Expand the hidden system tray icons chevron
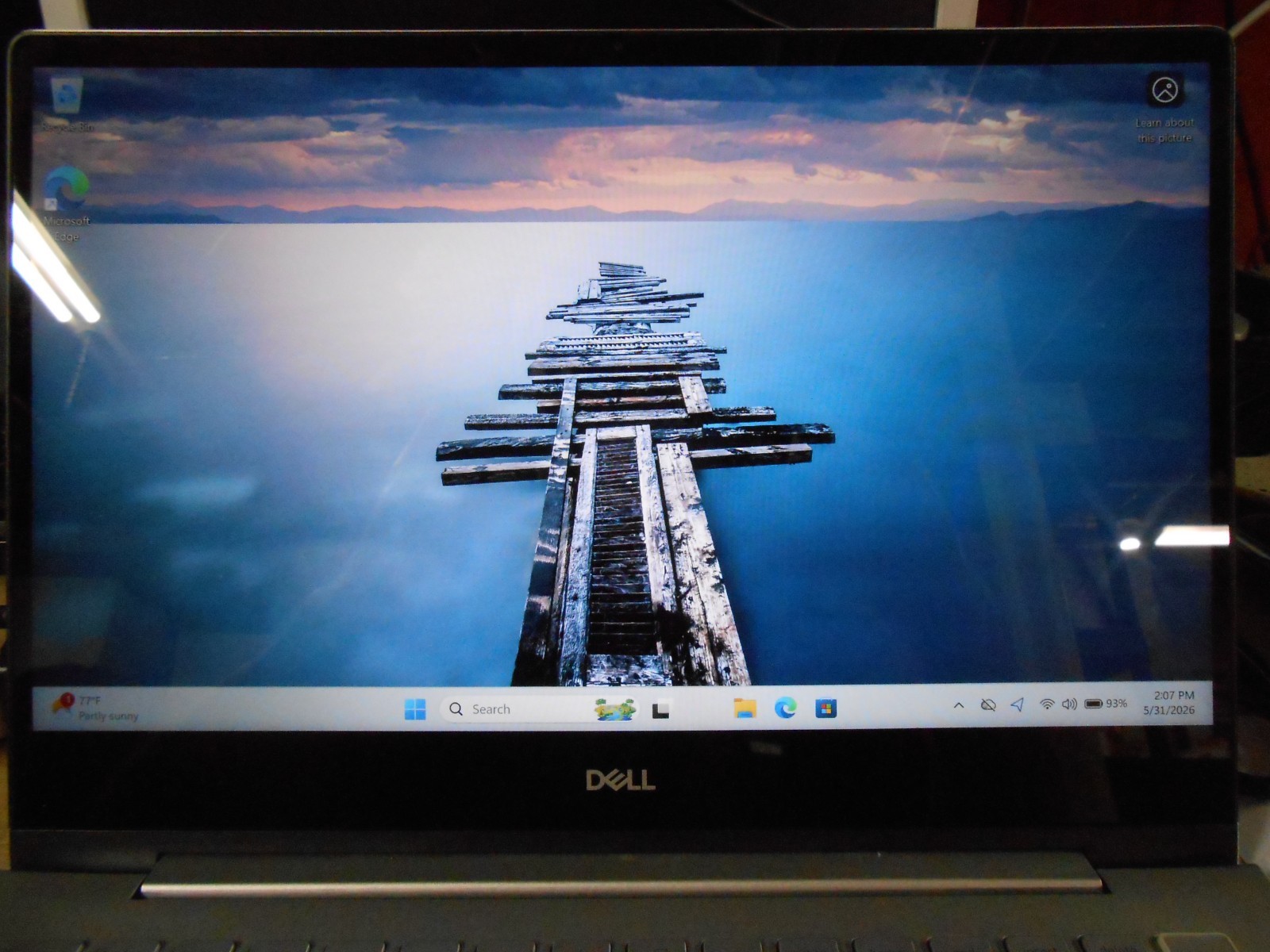This screenshot has width=1270, height=952. pyautogui.click(x=959, y=705)
